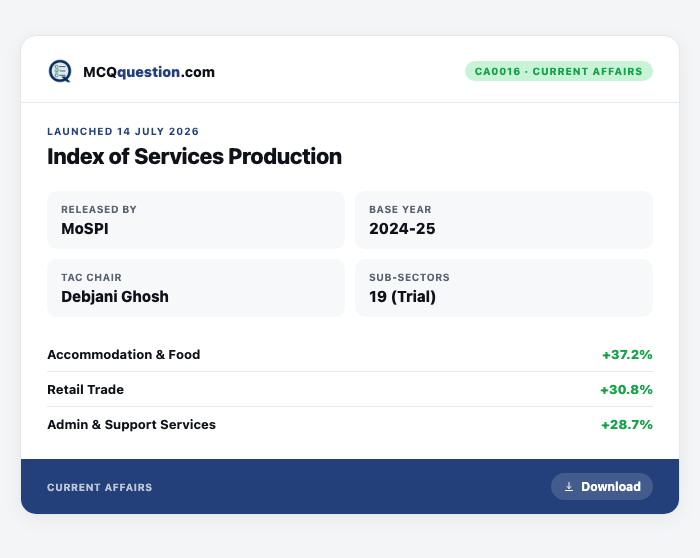Open the Base Year 2024-25 card
This screenshot has height=558, width=700.
coord(504,220)
